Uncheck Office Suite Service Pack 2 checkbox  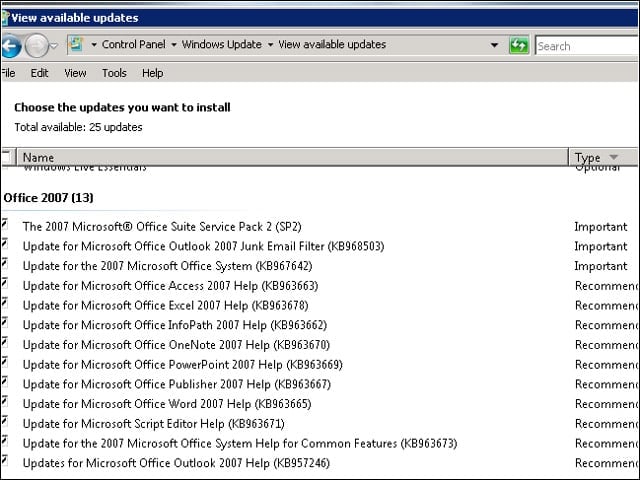point(5,224)
